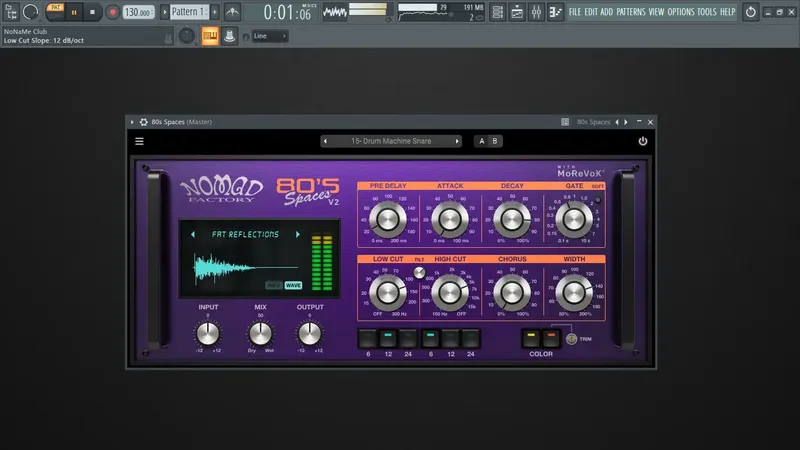This screenshot has width=800, height=450.
Task: Open the EDIT menu
Action: [x=591, y=12]
